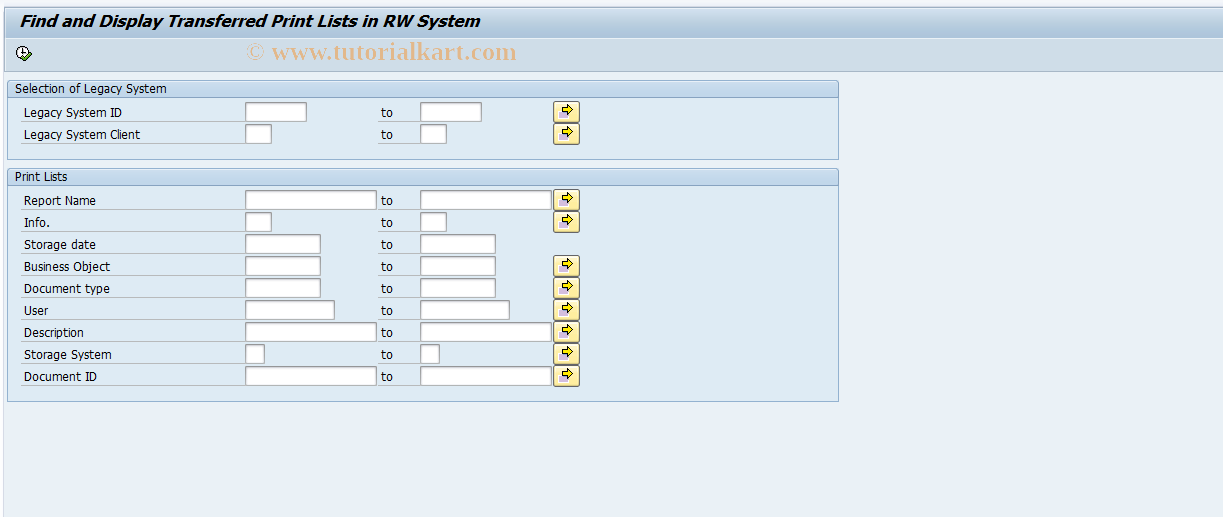Focus the Storage date from field
Screen dimensions: 1223x517
point(283,244)
